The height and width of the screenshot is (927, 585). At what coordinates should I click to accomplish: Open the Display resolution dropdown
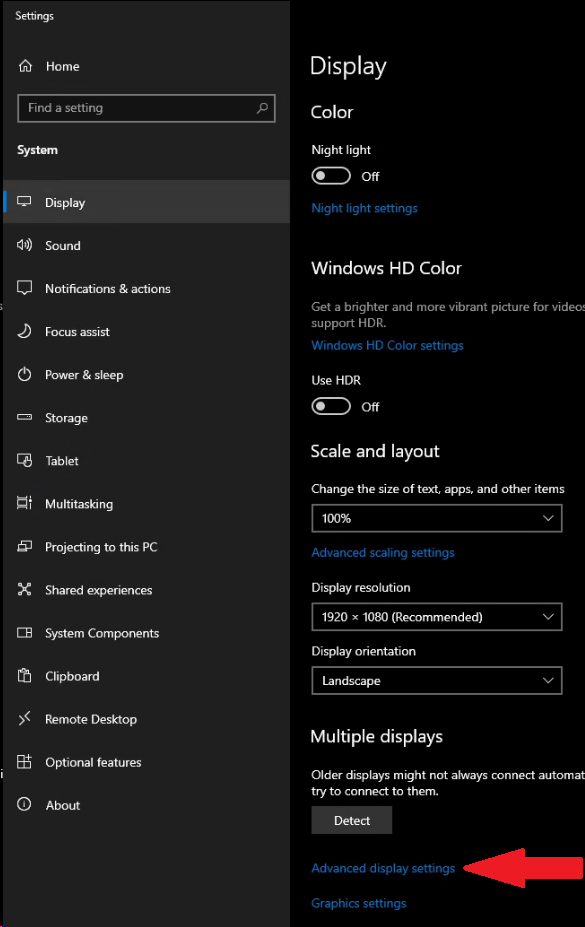click(x=437, y=617)
